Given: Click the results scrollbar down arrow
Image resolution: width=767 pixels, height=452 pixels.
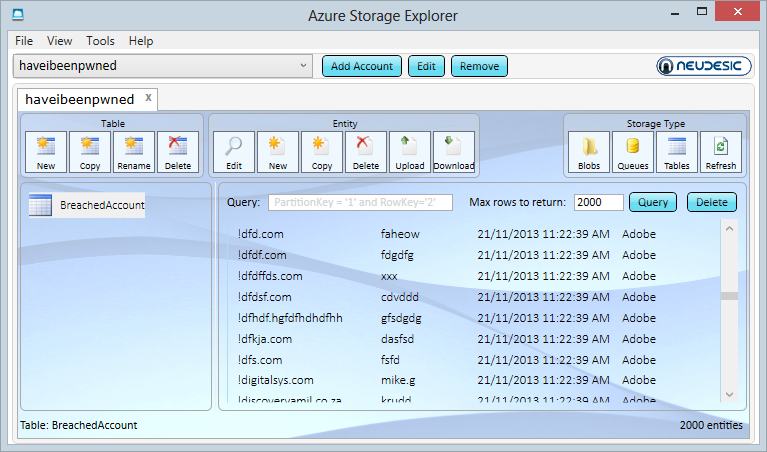Looking at the screenshot, I should click(729, 394).
